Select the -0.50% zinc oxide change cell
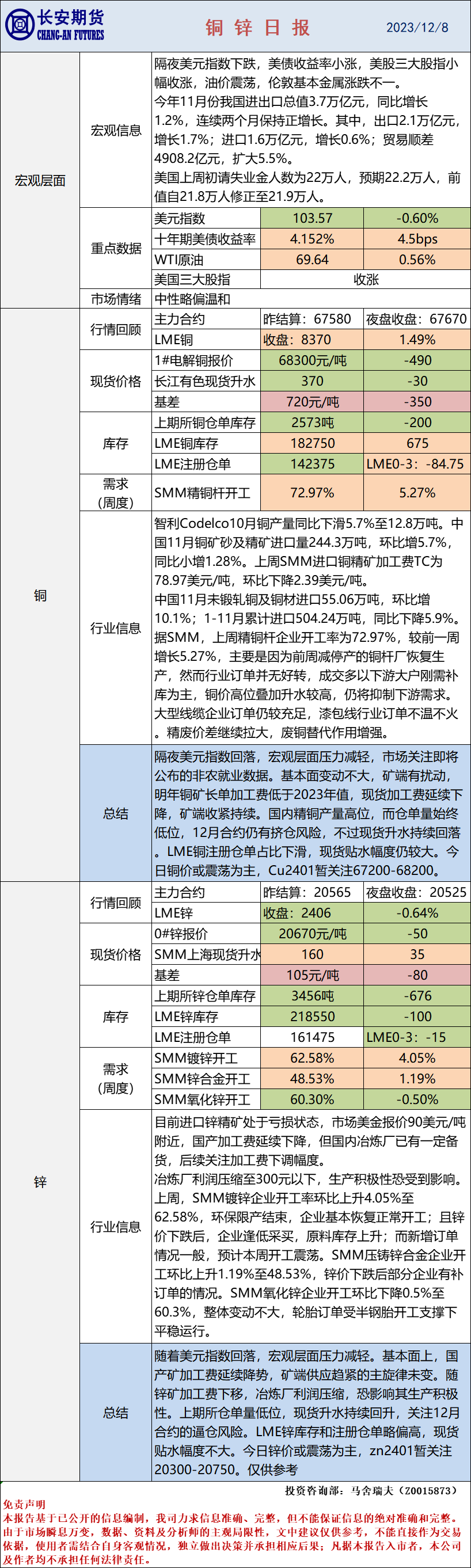Screen dimensions: 471x1568 [x=417, y=1099]
